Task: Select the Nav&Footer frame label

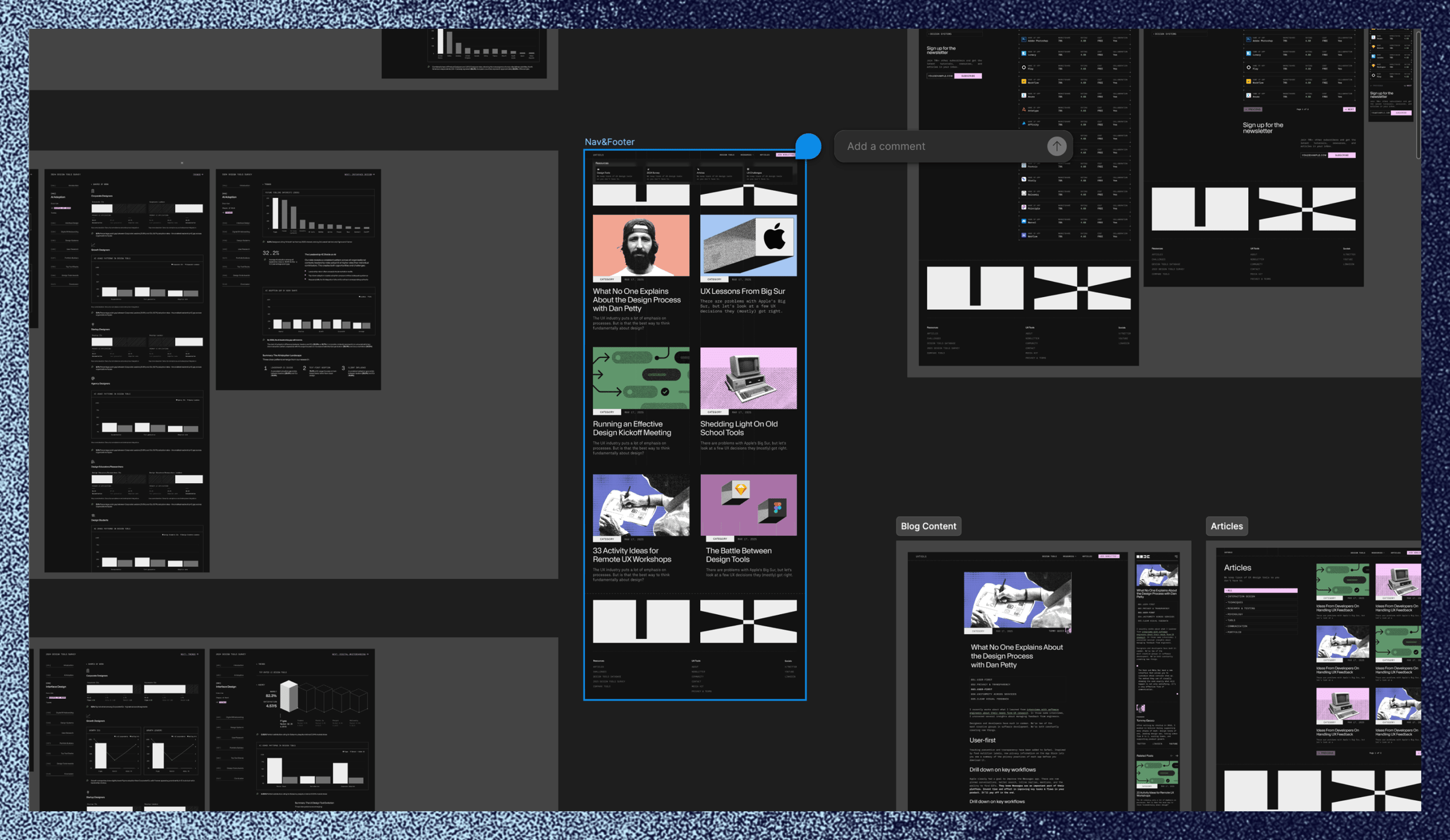Action: pyautogui.click(x=609, y=142)
